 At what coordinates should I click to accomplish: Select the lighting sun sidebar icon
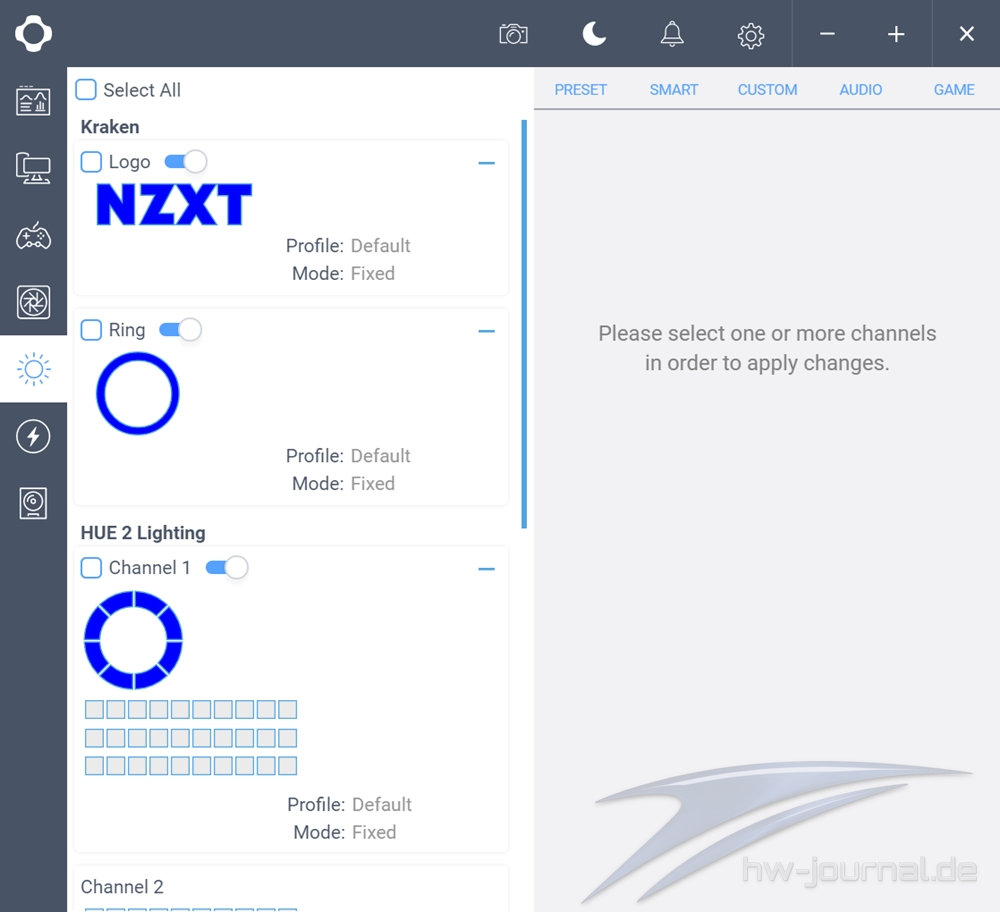tap(33, 369)
